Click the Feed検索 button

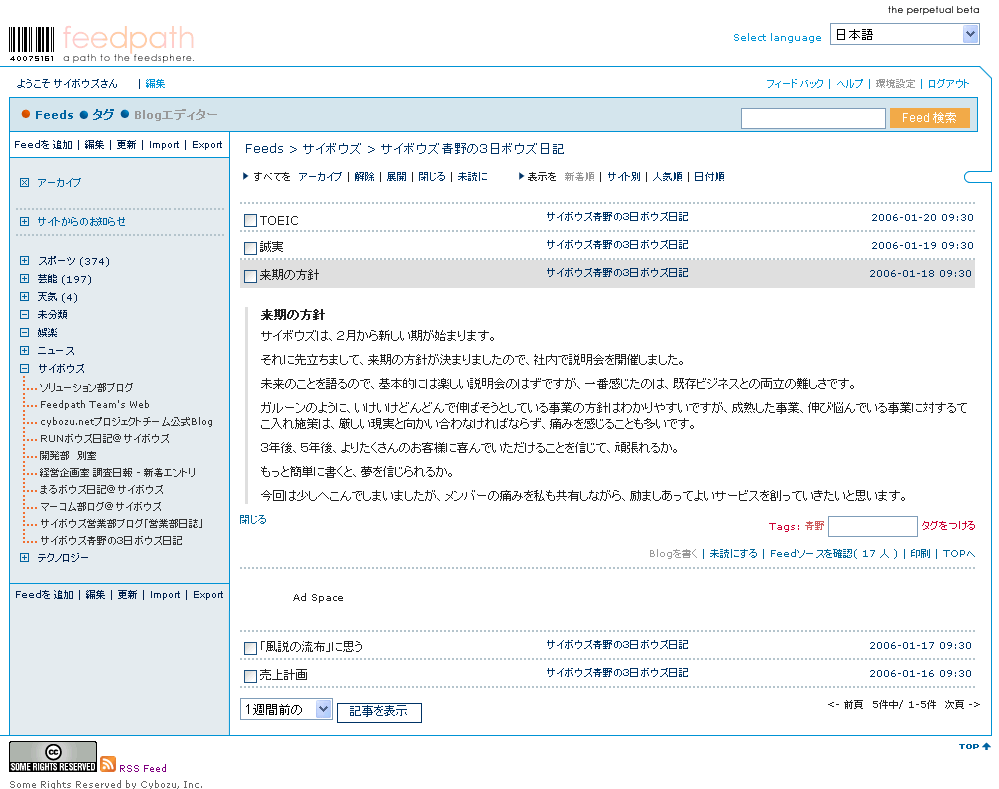click(x=930, y=118)
